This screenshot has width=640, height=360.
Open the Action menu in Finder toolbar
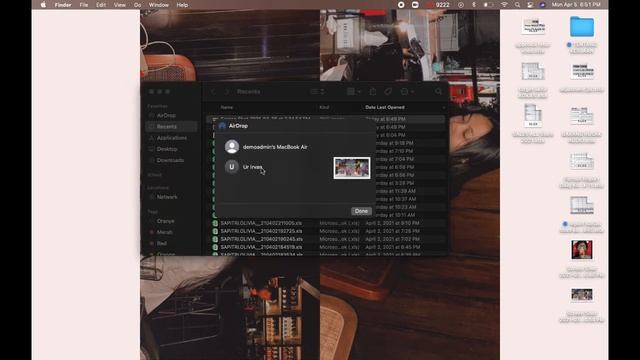(x=407, y=92)
